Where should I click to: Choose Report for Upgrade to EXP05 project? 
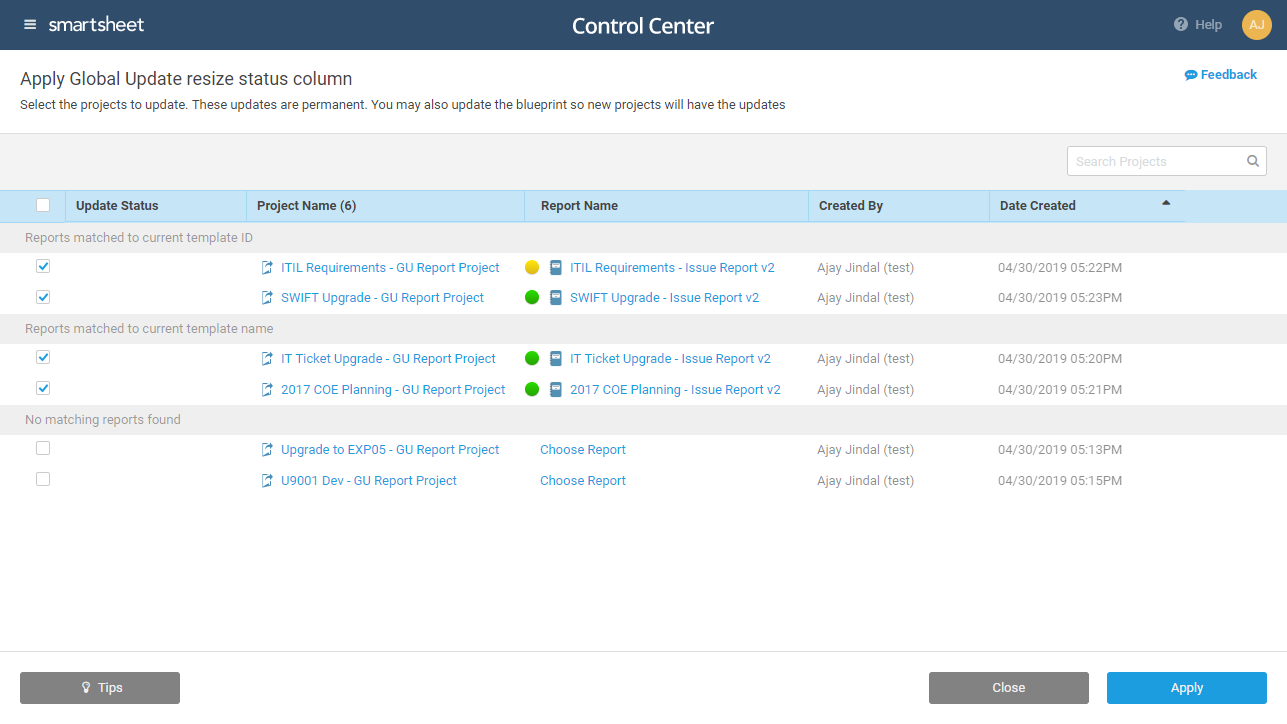coord(583,450)
